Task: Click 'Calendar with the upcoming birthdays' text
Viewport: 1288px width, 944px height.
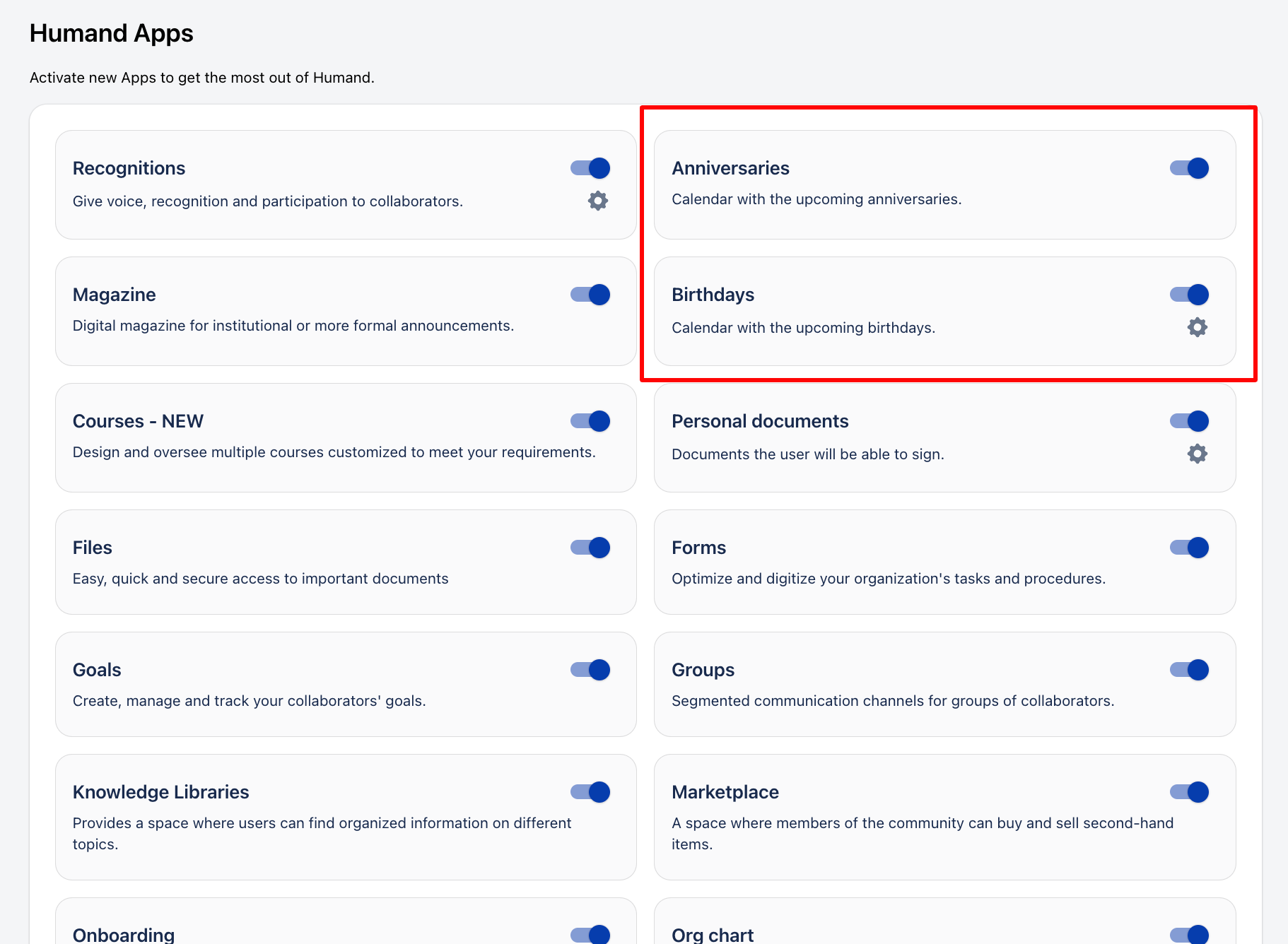Action: coord(804,328)
